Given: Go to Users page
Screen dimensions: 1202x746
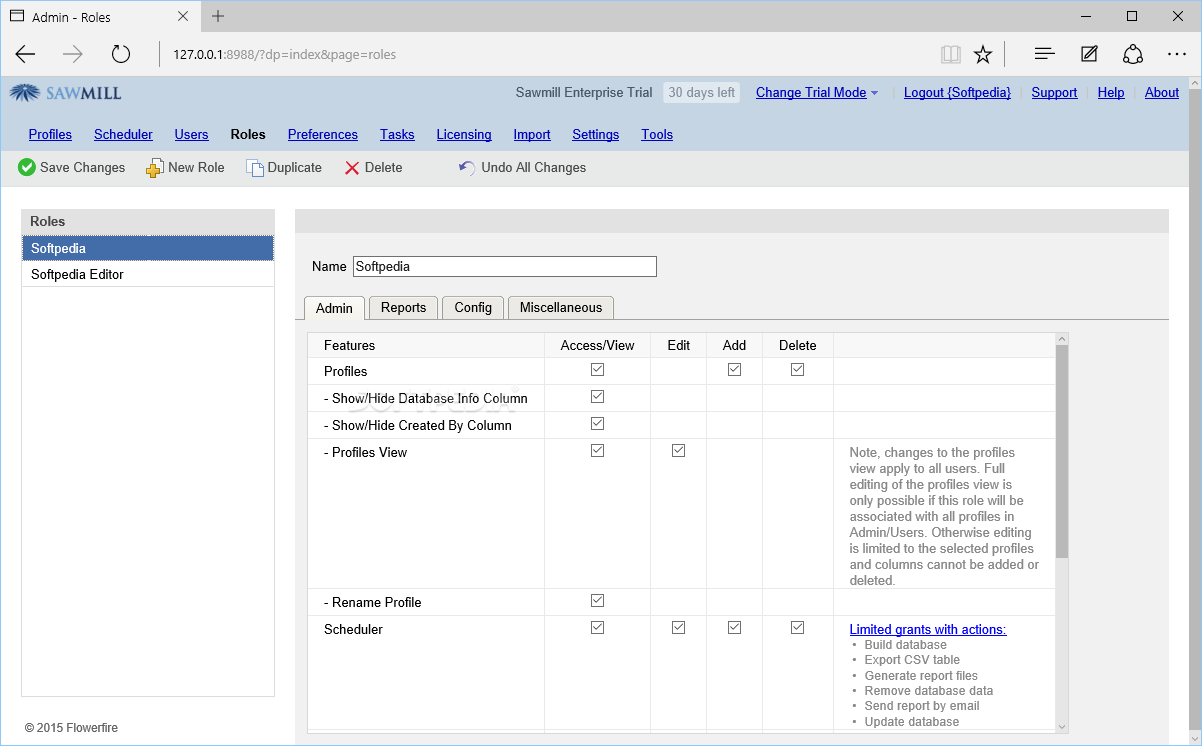Looking at the screenshot, I should [x=191, y=135].
